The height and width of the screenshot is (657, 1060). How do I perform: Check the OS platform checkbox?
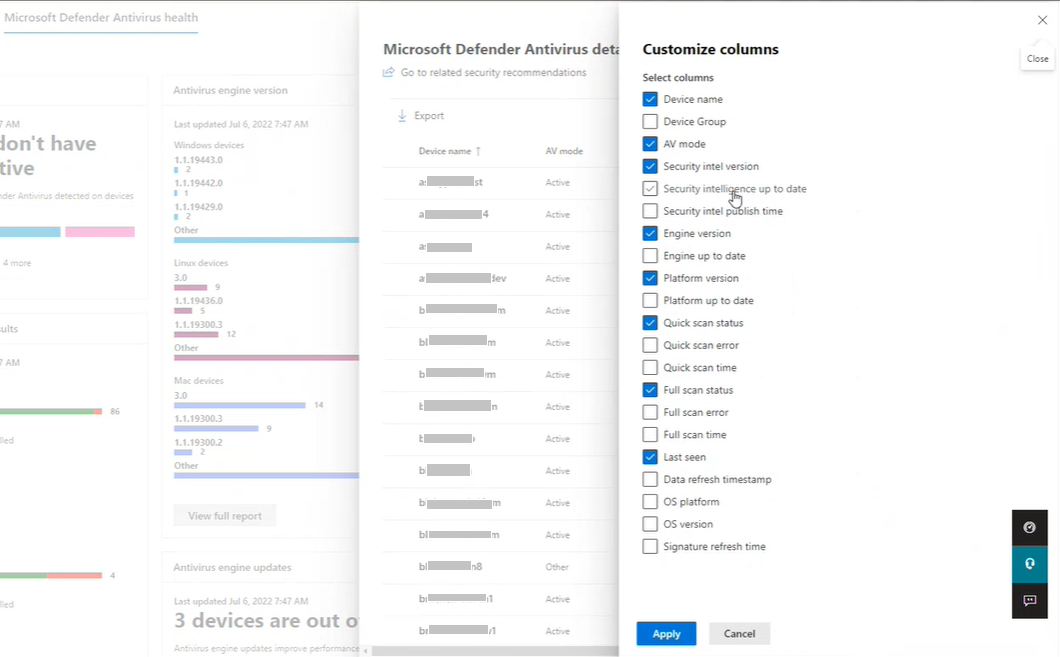pyautogui.click(x=650, y=502)
